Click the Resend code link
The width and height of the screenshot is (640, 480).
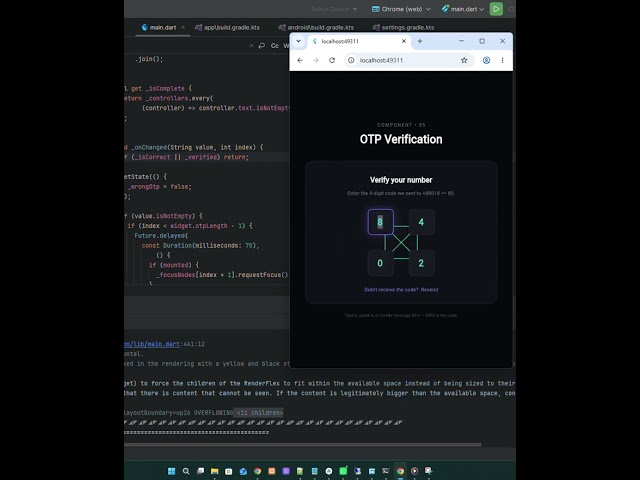point(429,290)
